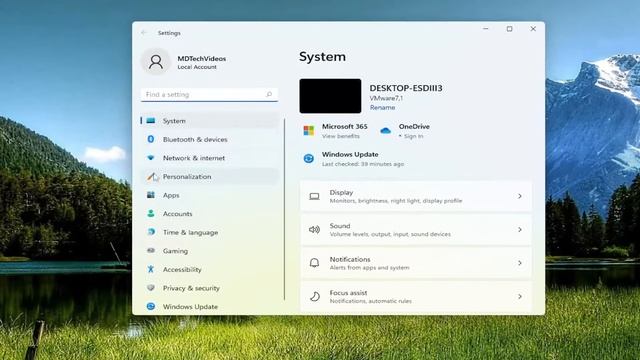
Task: Open Bluetooth & devices label
Action: coord(195,139)
